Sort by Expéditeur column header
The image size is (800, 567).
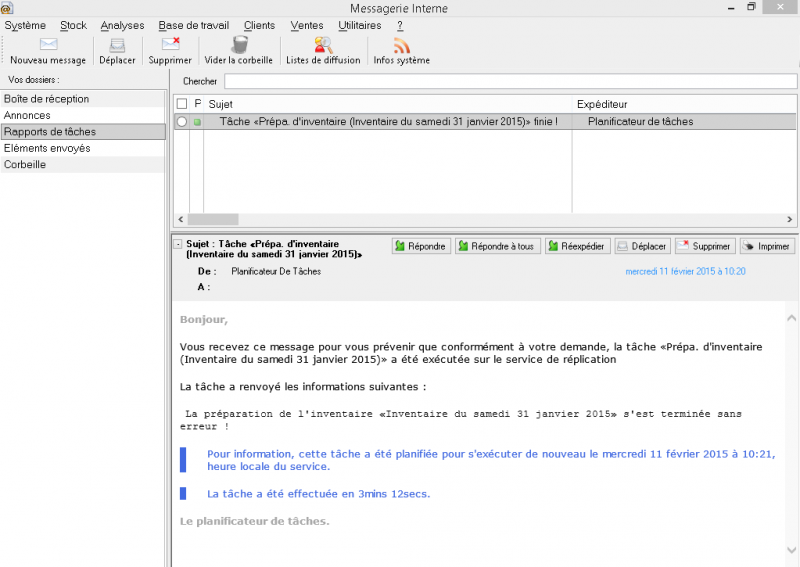coord(684,104)
